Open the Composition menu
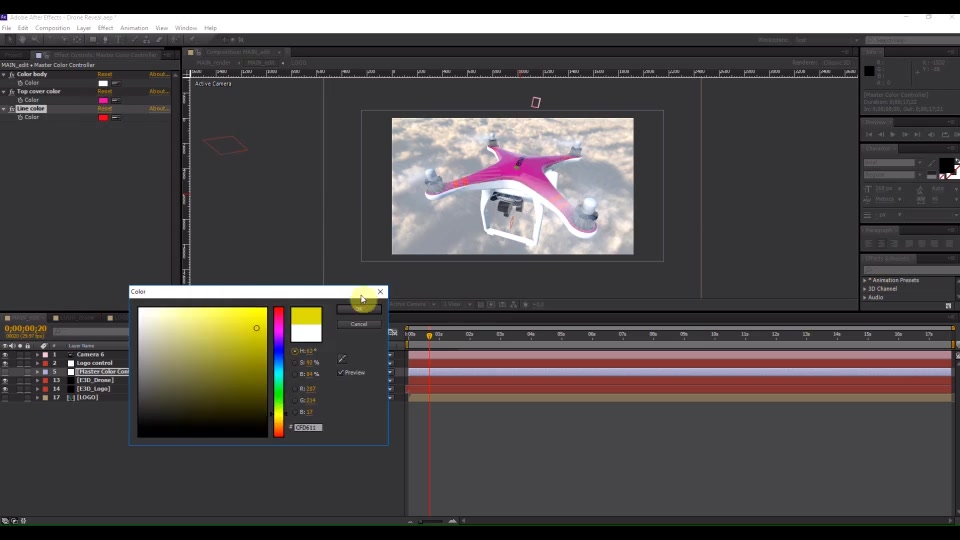This screenshot has height=540, width=960. 52,28
